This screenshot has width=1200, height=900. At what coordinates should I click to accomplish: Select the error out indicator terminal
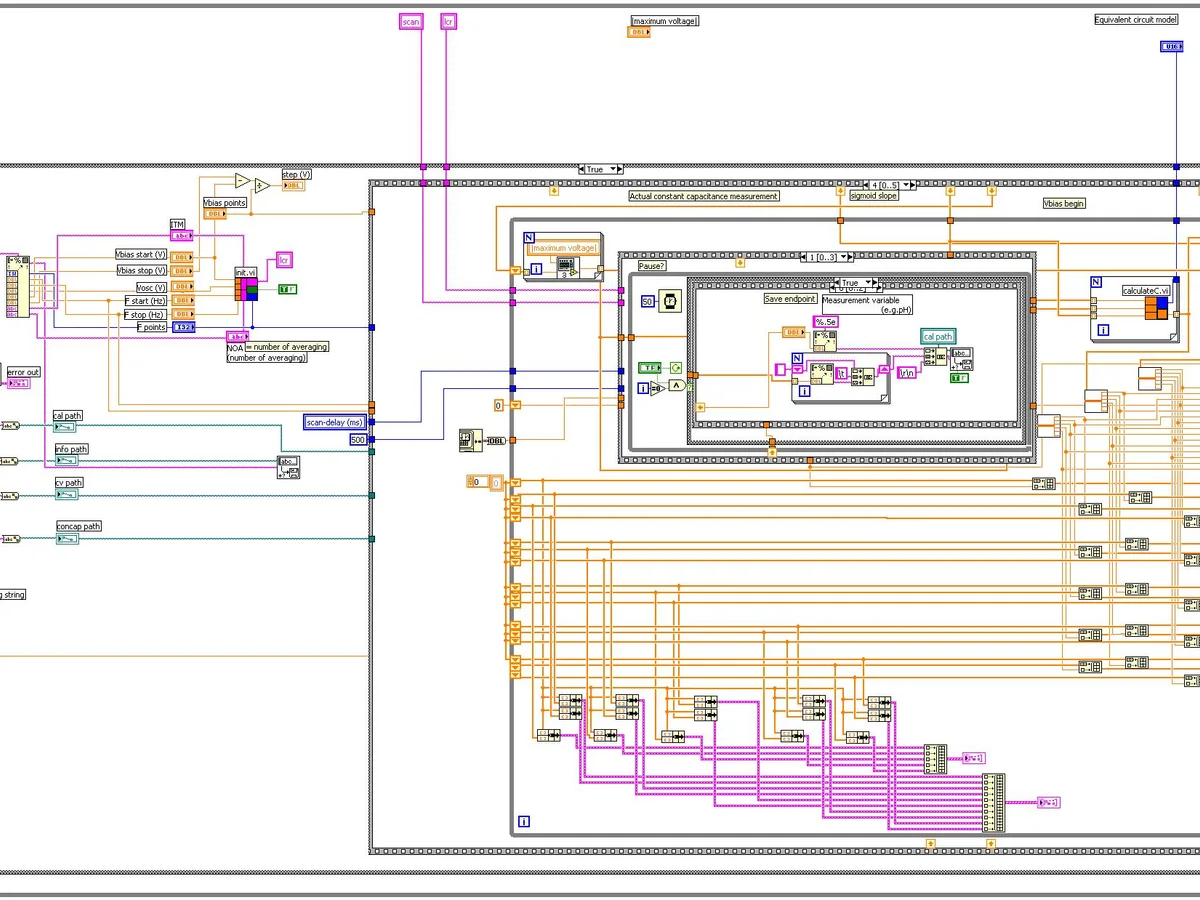click(x=21, y=383)
